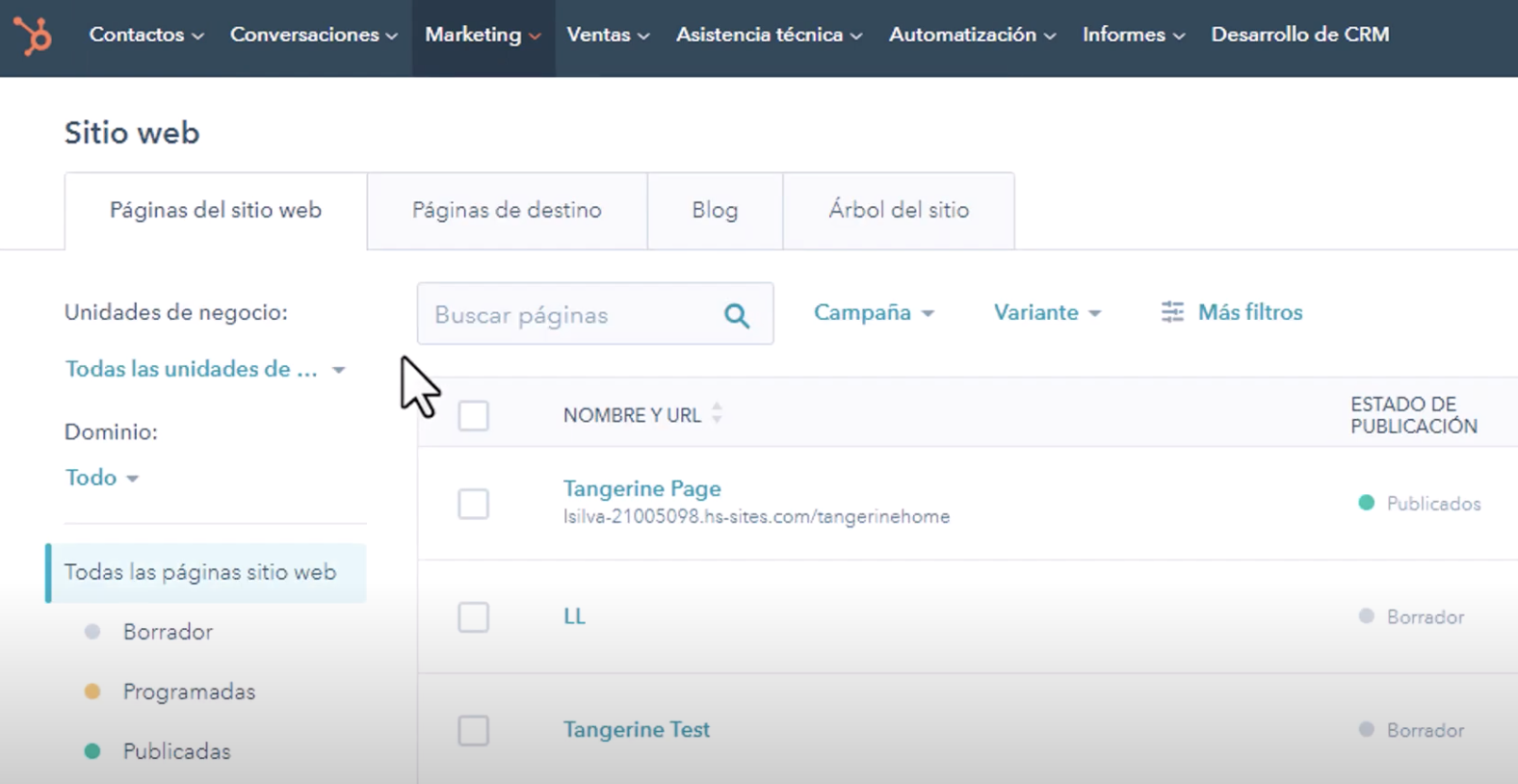Viewport: 1518px width, 784px height.
Task: Click the sort arrows beside NOMBRE Y URL
Action: coord(717,414)
